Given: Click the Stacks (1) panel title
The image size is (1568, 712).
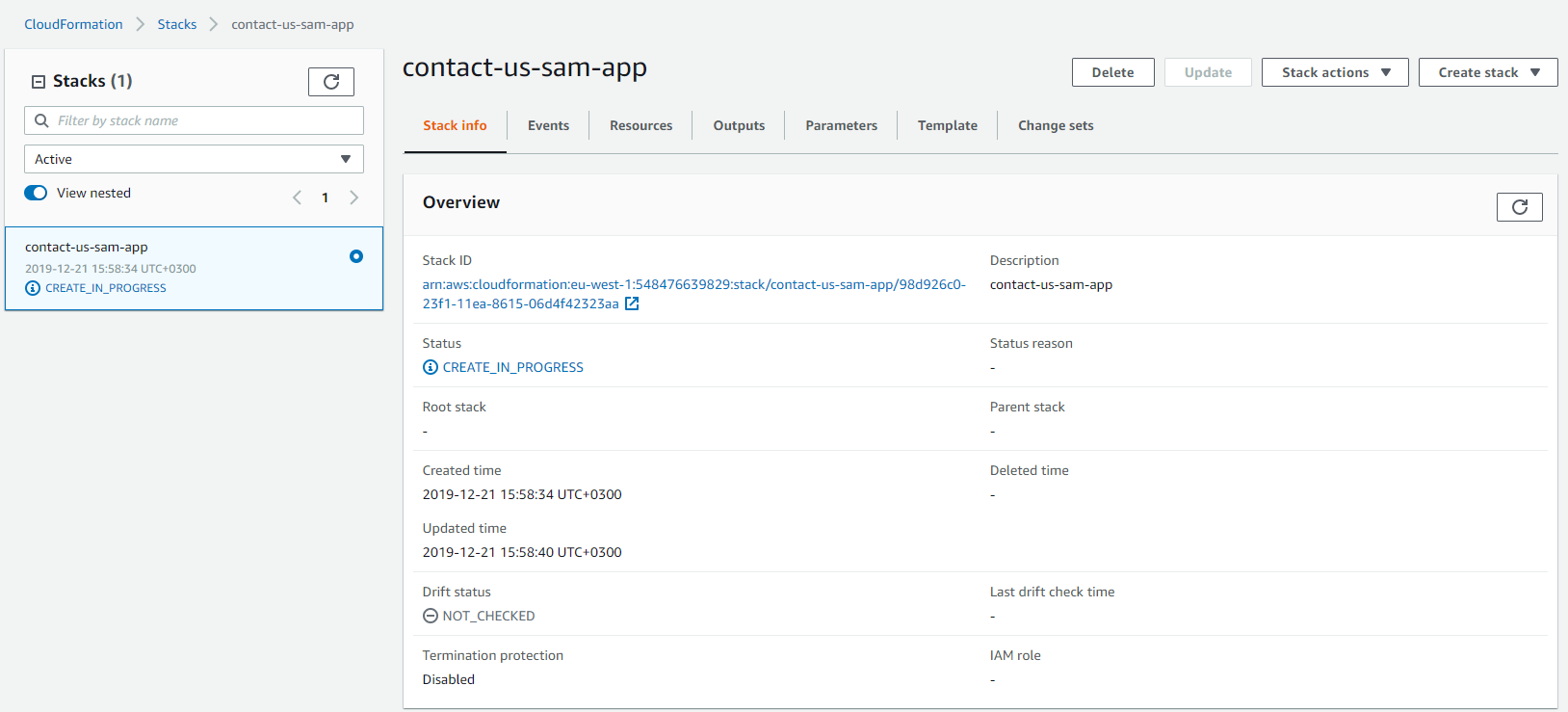Looking at the screenshot, I should (x=92, y=81).
